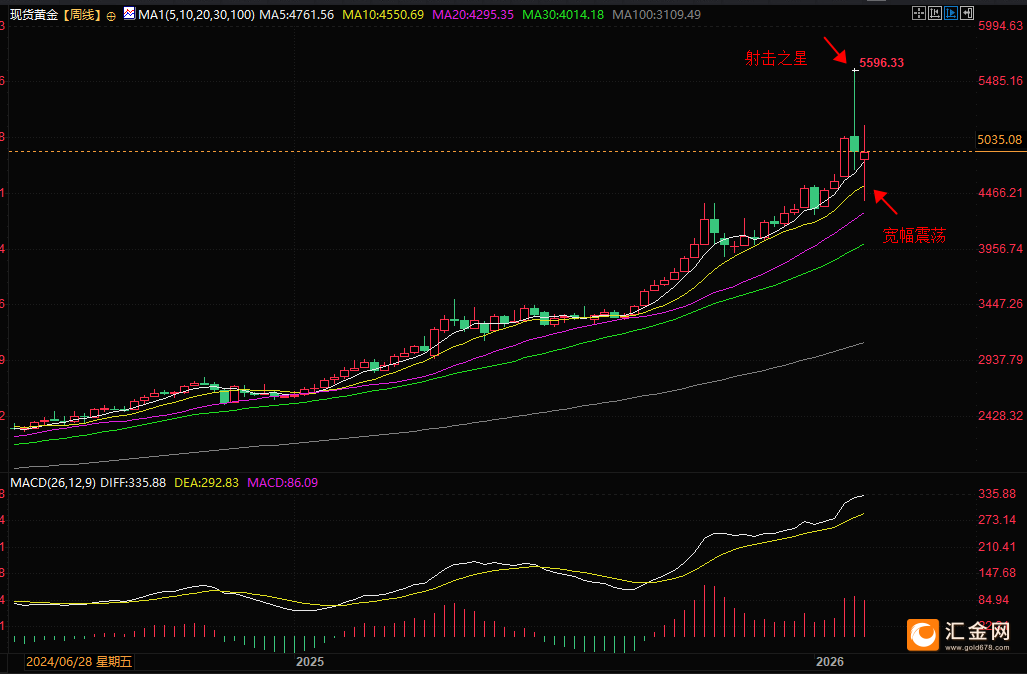Click the blue axis play icon
Viewport: 1027px width, 674px height.
(951, 13)
